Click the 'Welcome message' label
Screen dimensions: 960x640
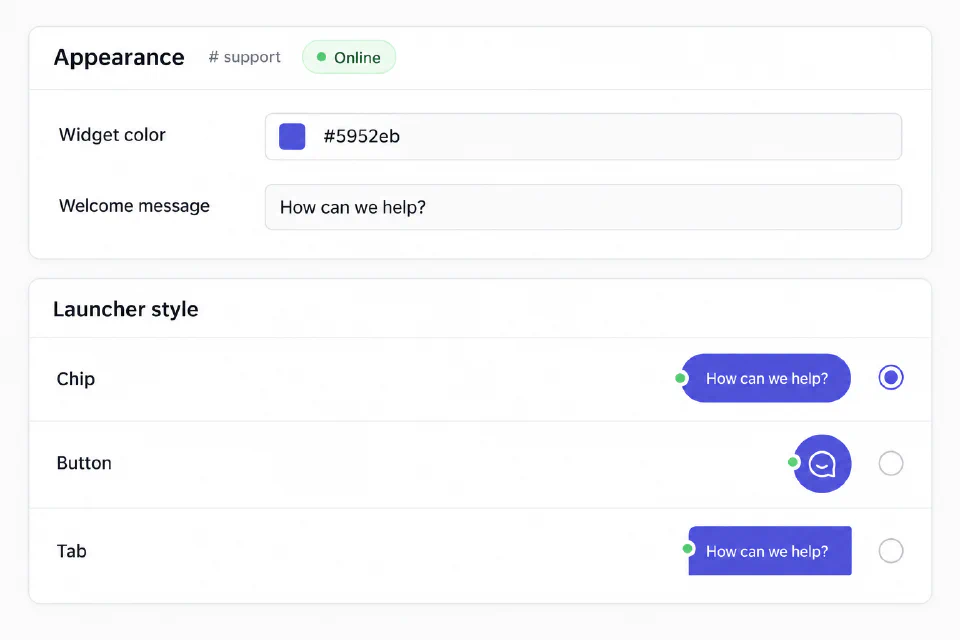point(134,206)
